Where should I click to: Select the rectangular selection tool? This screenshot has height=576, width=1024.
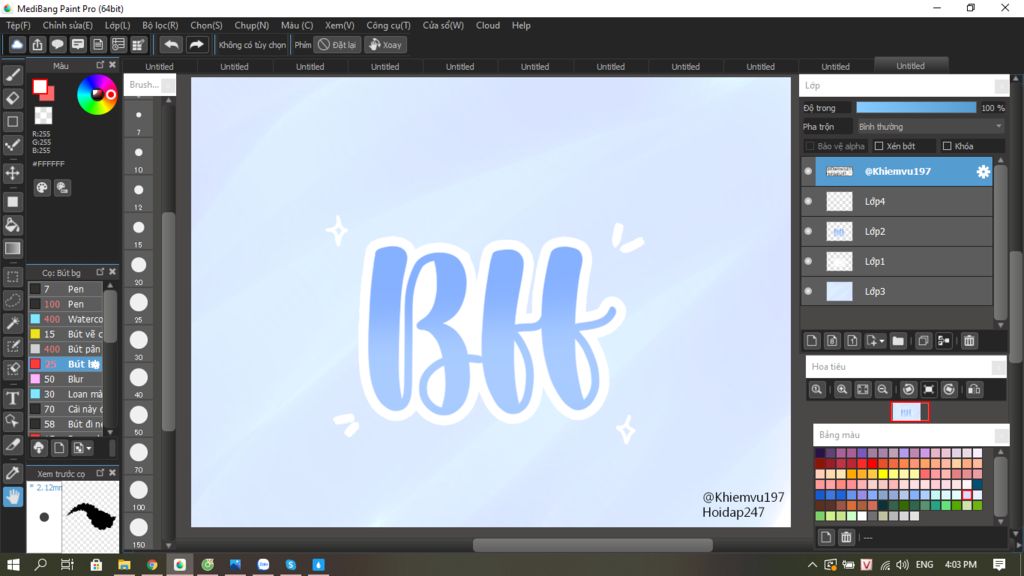pos(12,277)
